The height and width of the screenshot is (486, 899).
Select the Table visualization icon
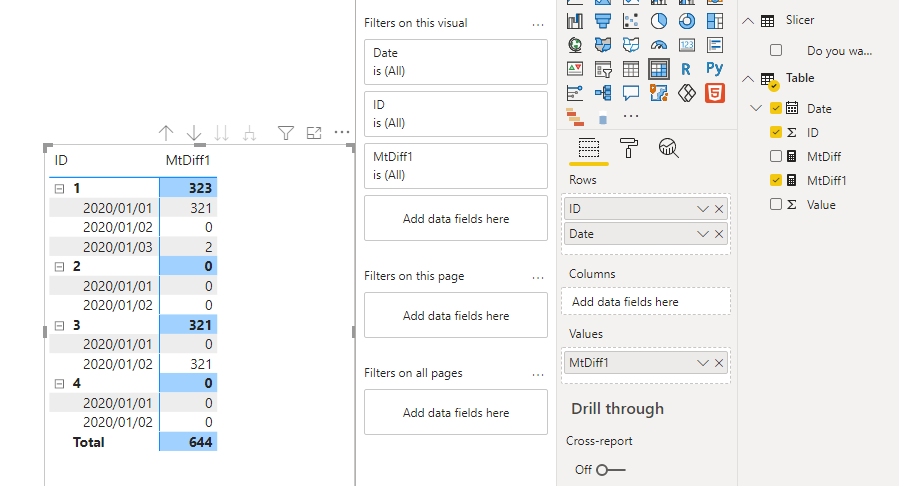[x=631, y=69]
